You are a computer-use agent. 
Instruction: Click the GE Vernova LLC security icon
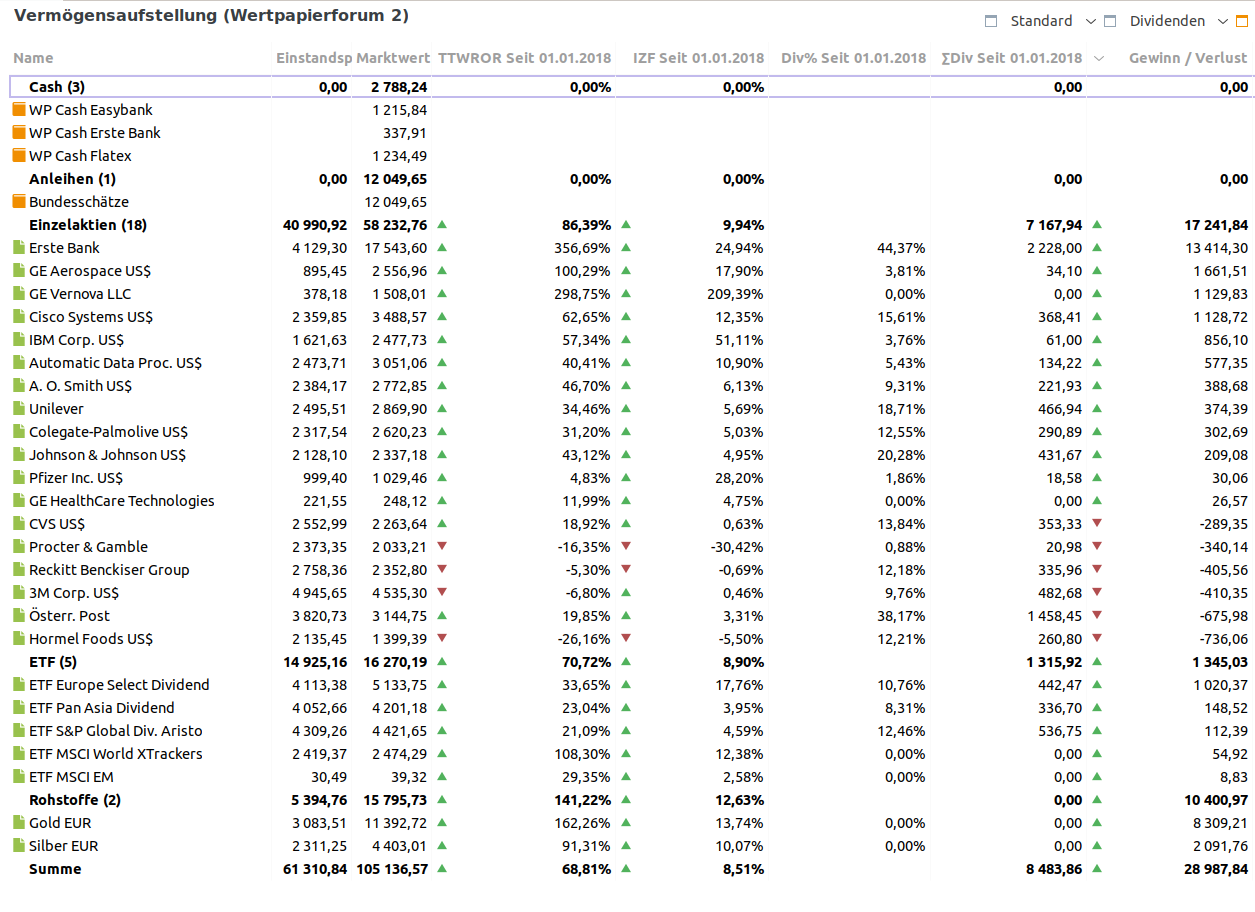[x=19, y=293]
